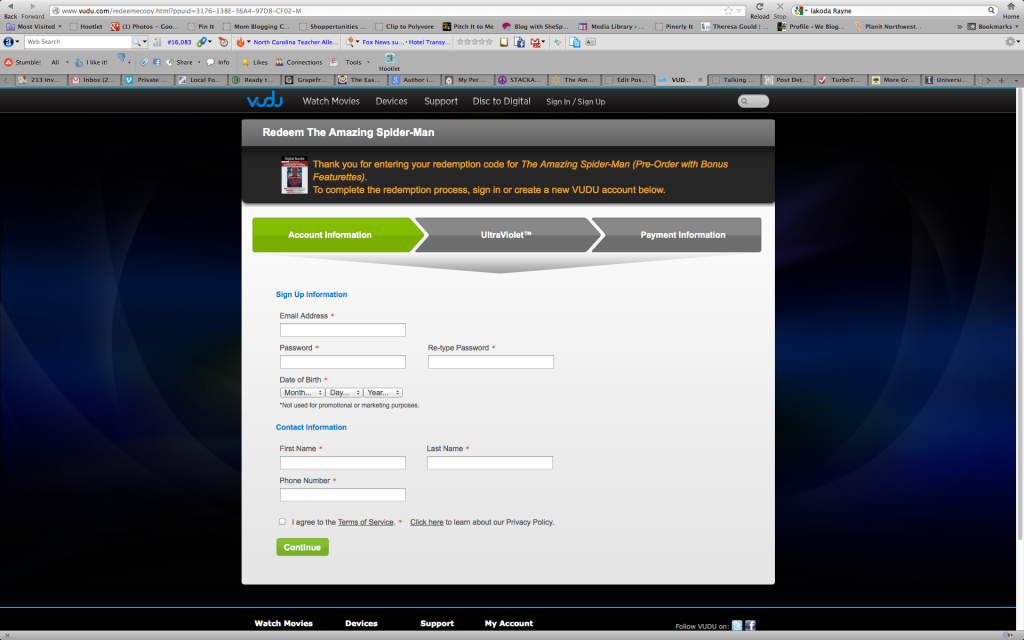The width and height of the screenshot is (1024, 640).
Task: Switch to the Inbox tab
Action: pyautogui.click(x=93, y=80)
